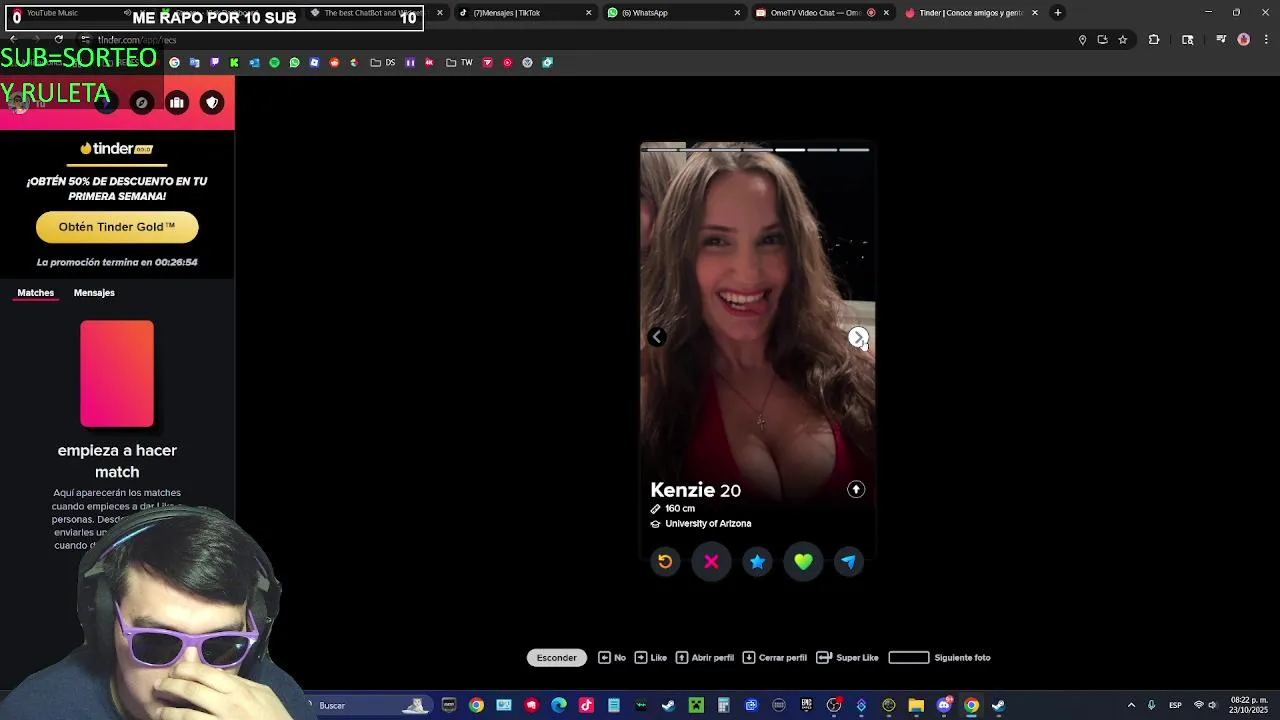Open Minecraft from the taskbar
Viewport: 1280px width, 720px height.
click(696, 705)
